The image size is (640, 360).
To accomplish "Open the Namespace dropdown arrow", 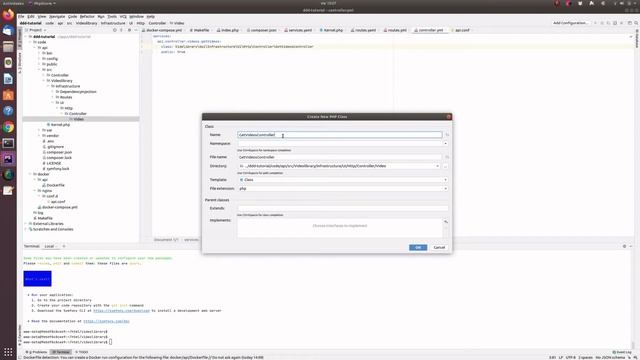I will pos(445,144).
